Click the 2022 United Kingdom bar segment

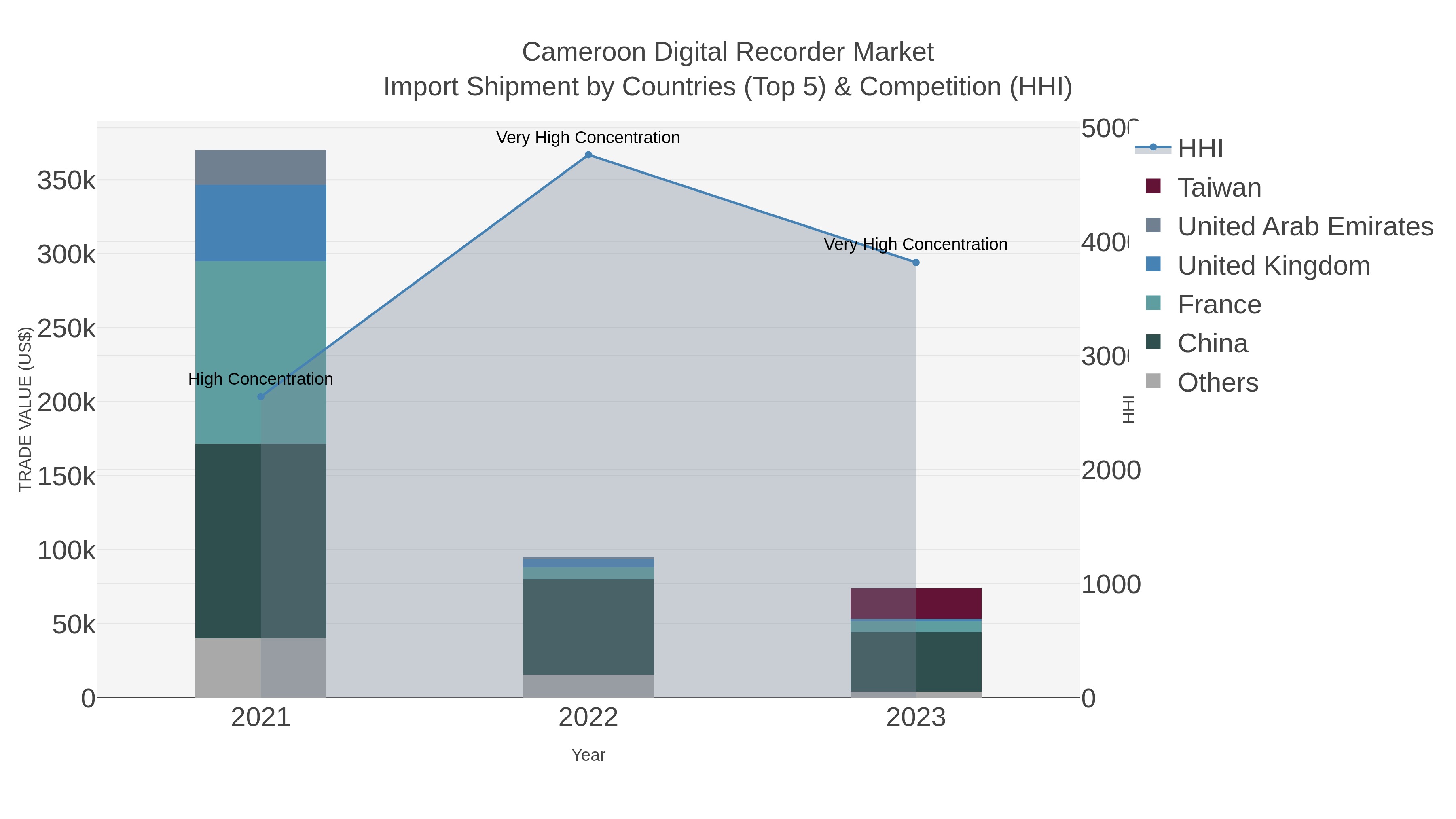coord(588,563)
